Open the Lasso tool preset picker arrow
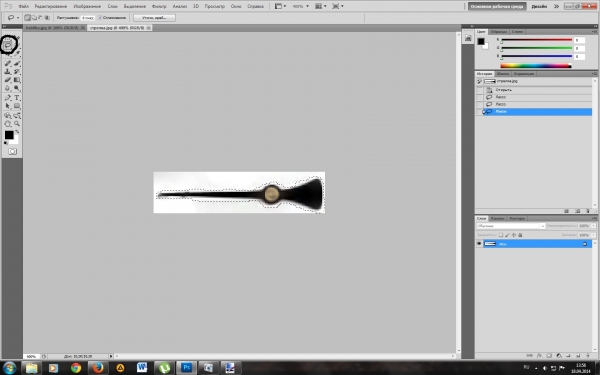Screen dimensions: 600x375 (x=18, y=18)
